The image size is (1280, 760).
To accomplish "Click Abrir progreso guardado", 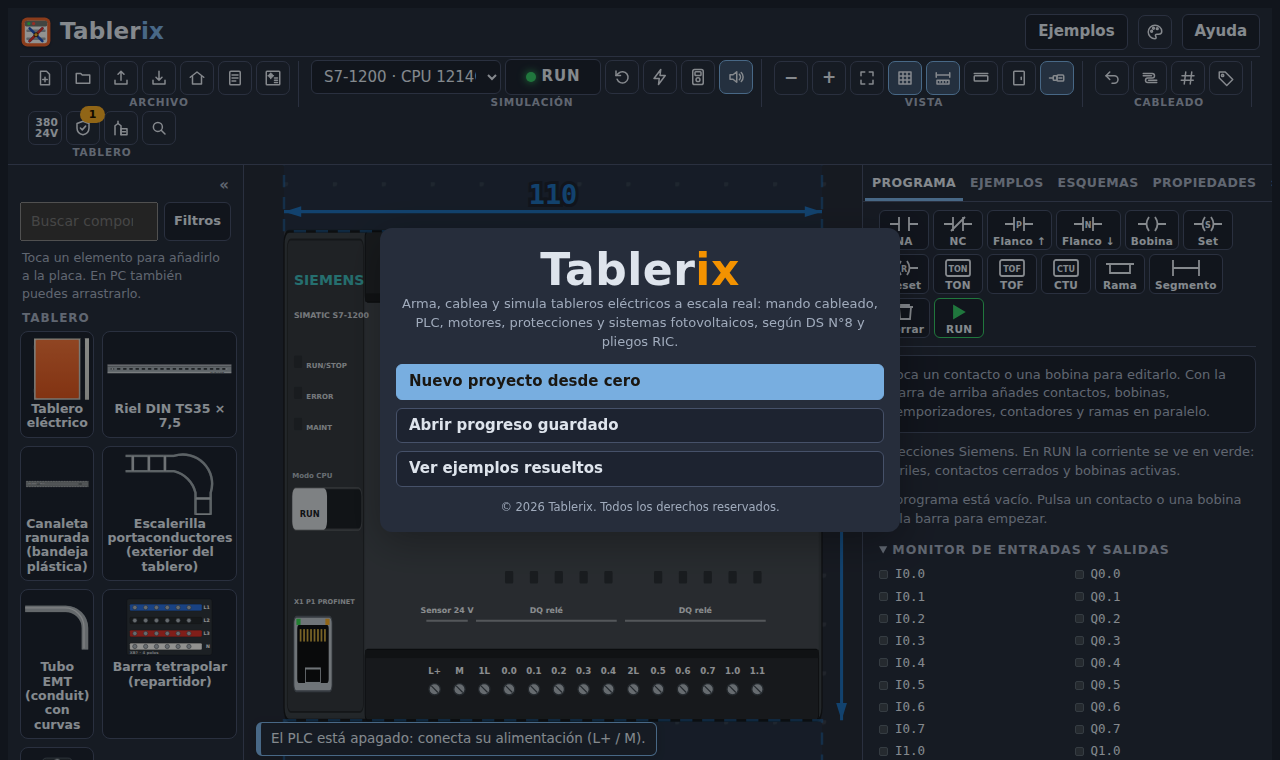I will tap(640, 425).
